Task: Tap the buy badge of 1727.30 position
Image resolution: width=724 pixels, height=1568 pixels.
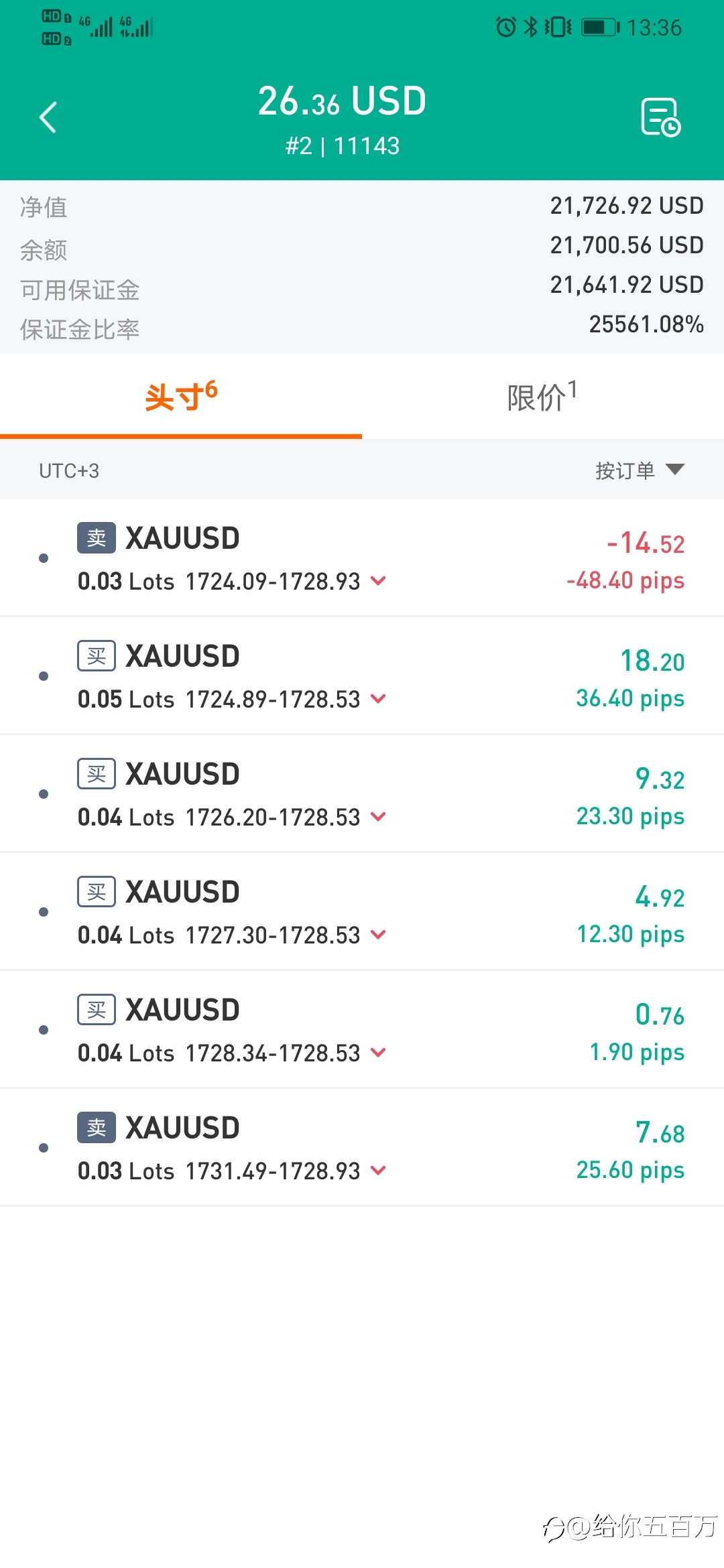Action: click(x=97, y=891)
